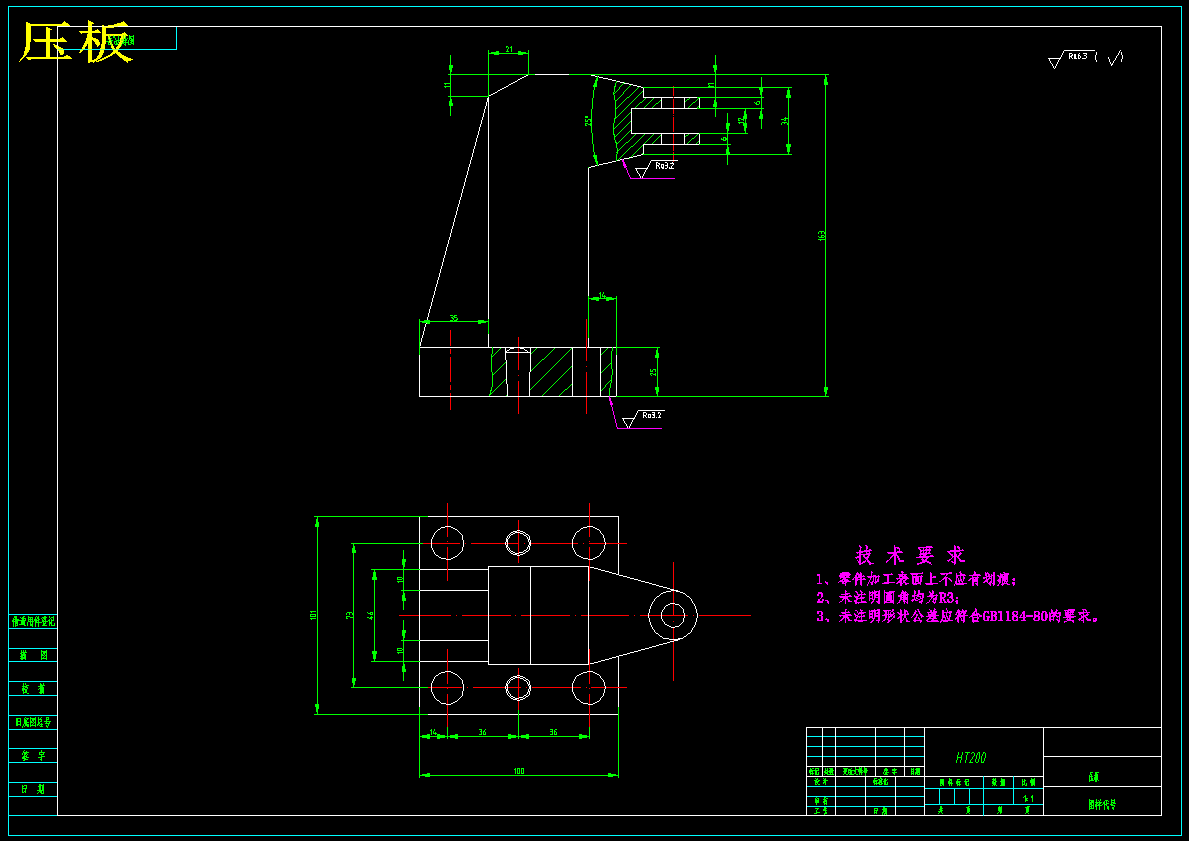Image resolution: width=1189 pixels, height=841 pixels.
Task: Select the 46 vertical dimension text
Action: point(370,615)
